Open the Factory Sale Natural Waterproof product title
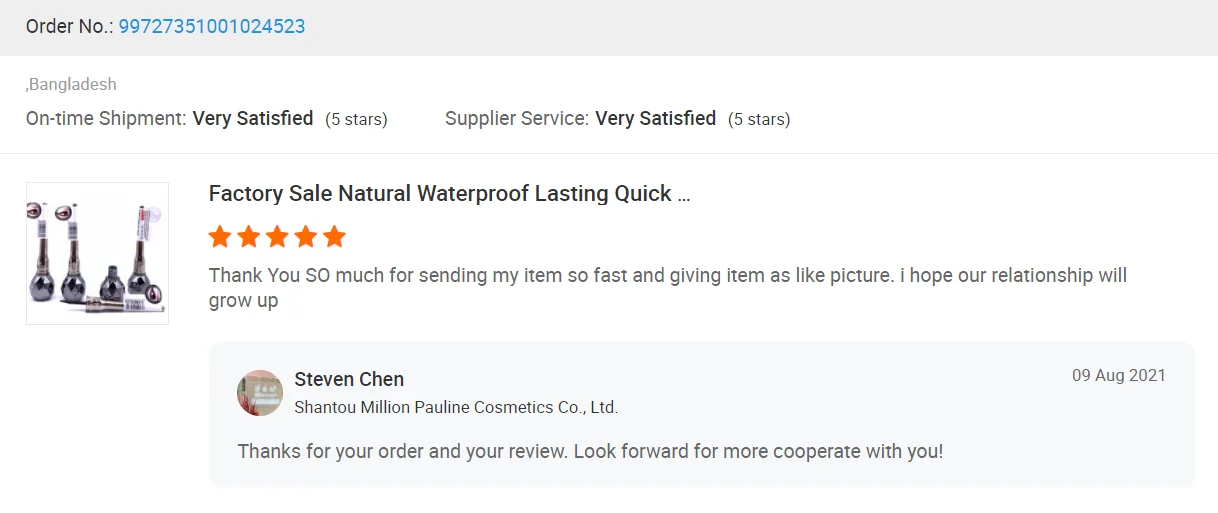 (x=449, y=194)
